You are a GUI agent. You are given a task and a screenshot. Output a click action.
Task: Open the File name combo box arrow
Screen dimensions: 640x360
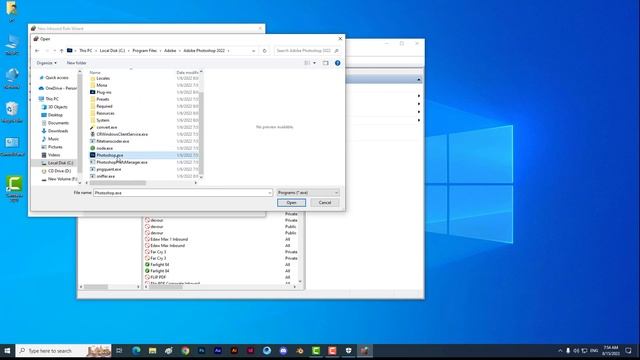[x=270, y=193]
